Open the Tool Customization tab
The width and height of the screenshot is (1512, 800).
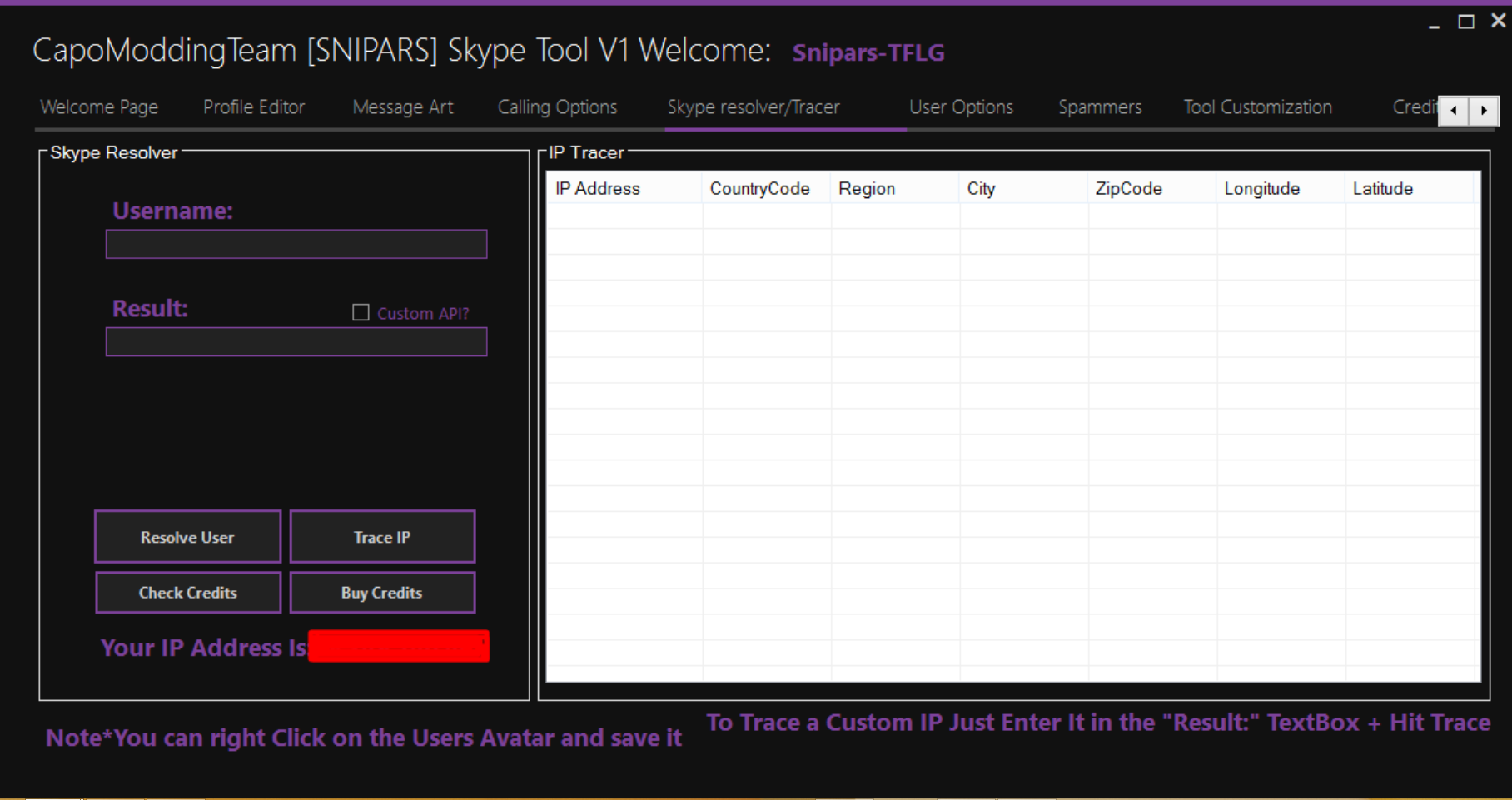point(1257,107)
